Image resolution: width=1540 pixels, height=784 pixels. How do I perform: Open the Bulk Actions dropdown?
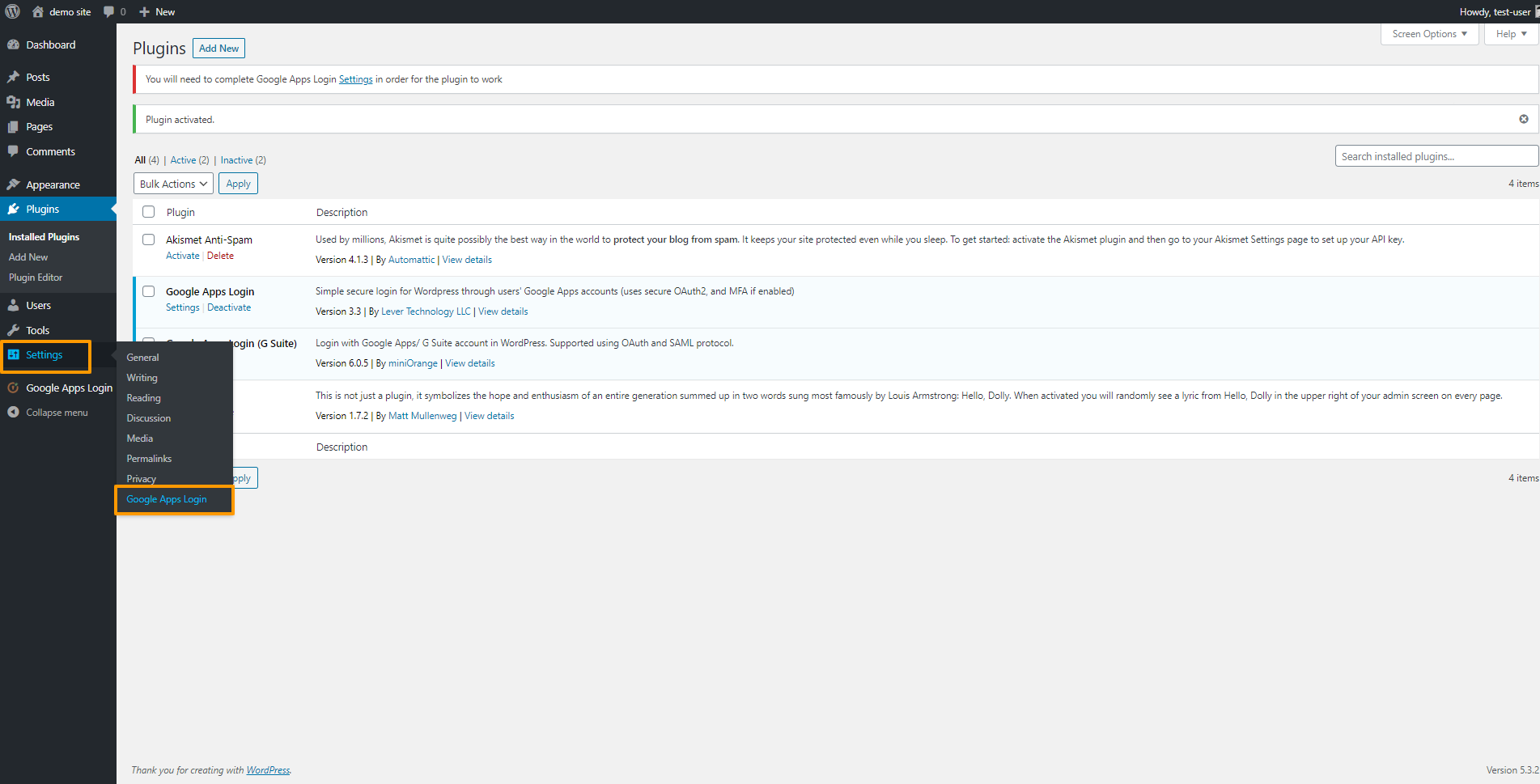point(173,184)
